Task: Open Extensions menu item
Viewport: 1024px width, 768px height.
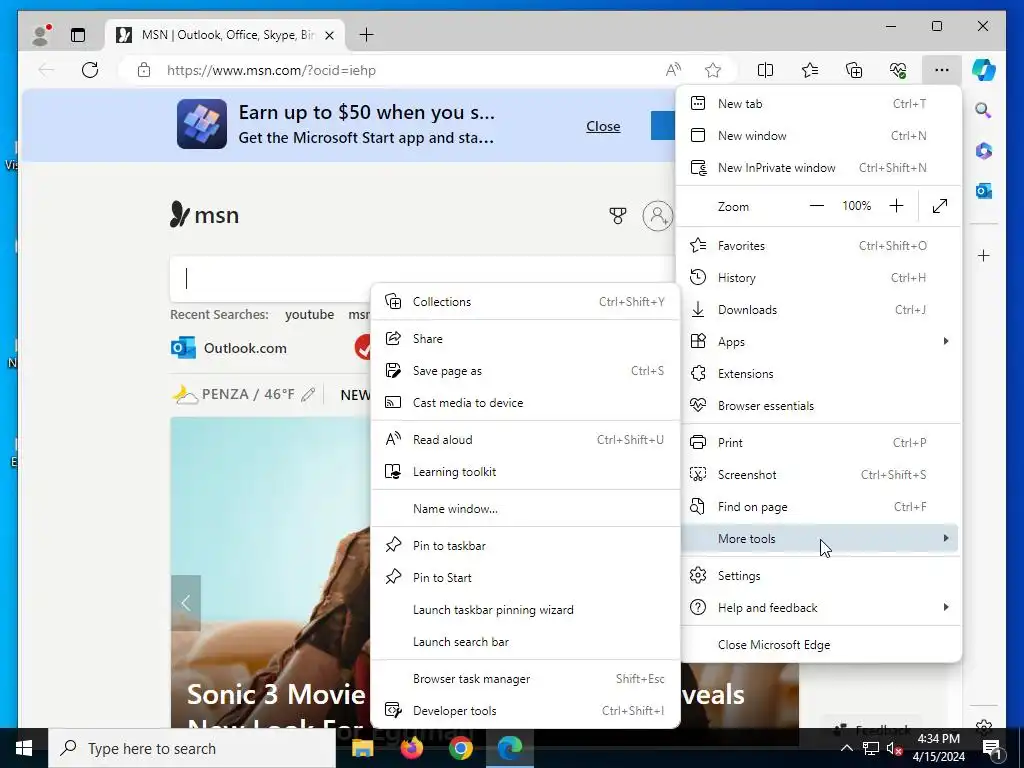Action: pos(820,374)
